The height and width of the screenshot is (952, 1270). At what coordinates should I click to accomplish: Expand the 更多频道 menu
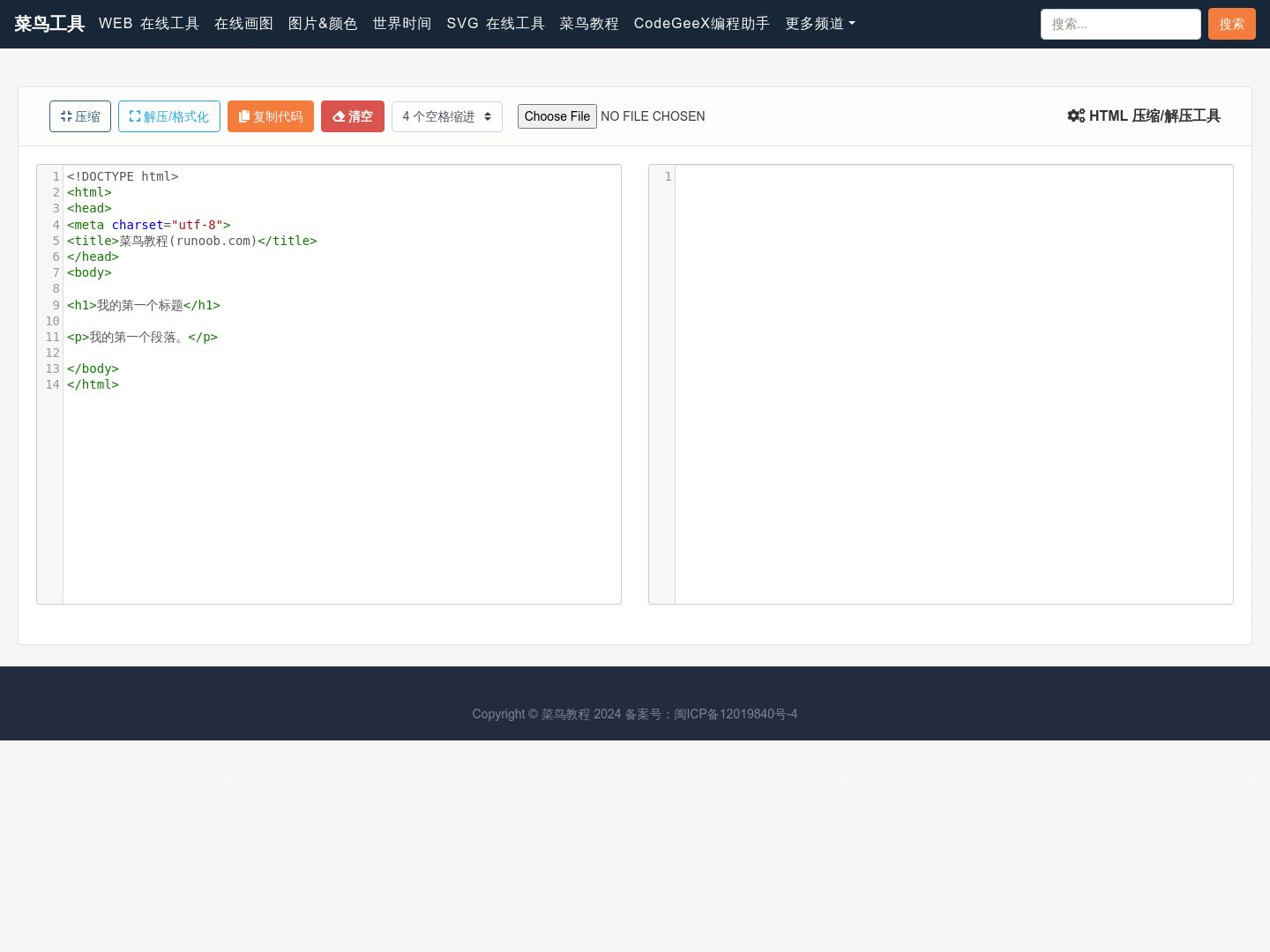pyautogui.click(x=820, y=24)
